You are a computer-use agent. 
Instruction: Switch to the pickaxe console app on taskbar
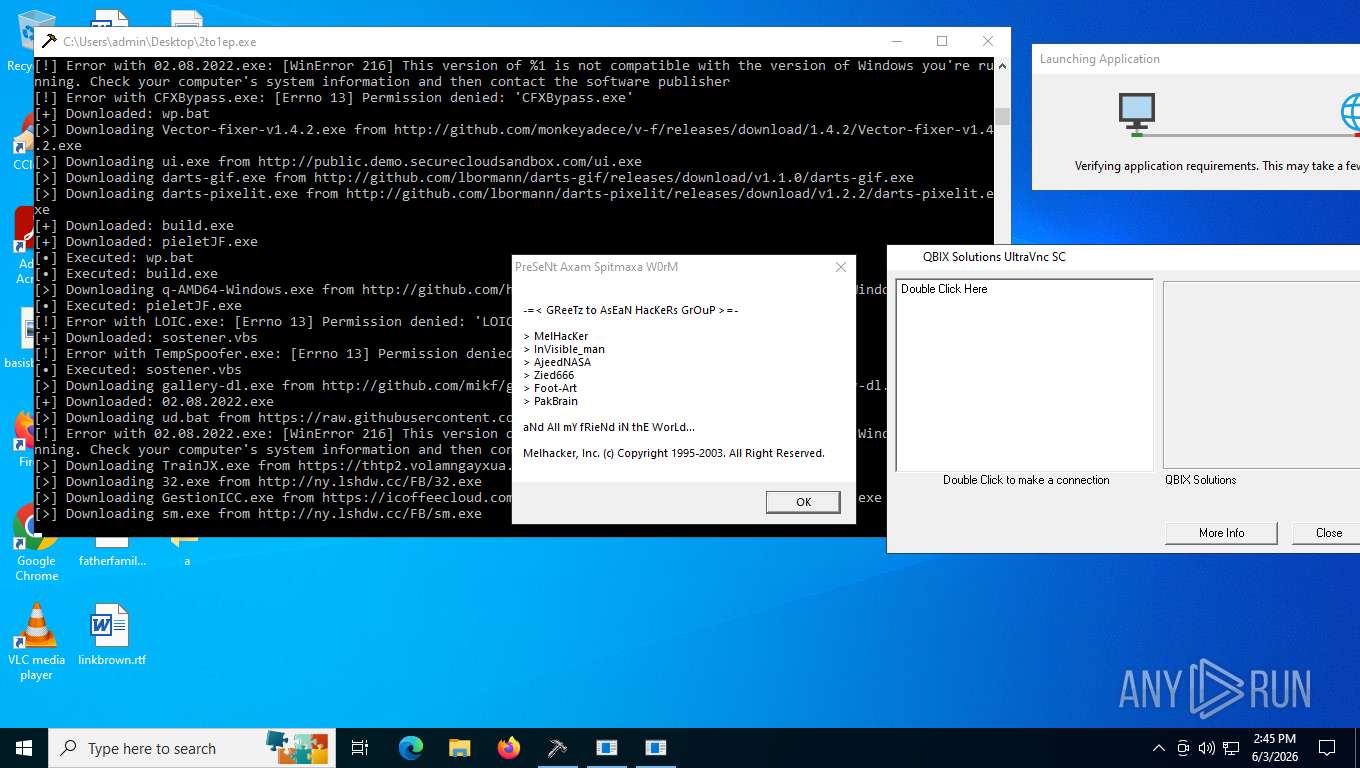(557, 748)
